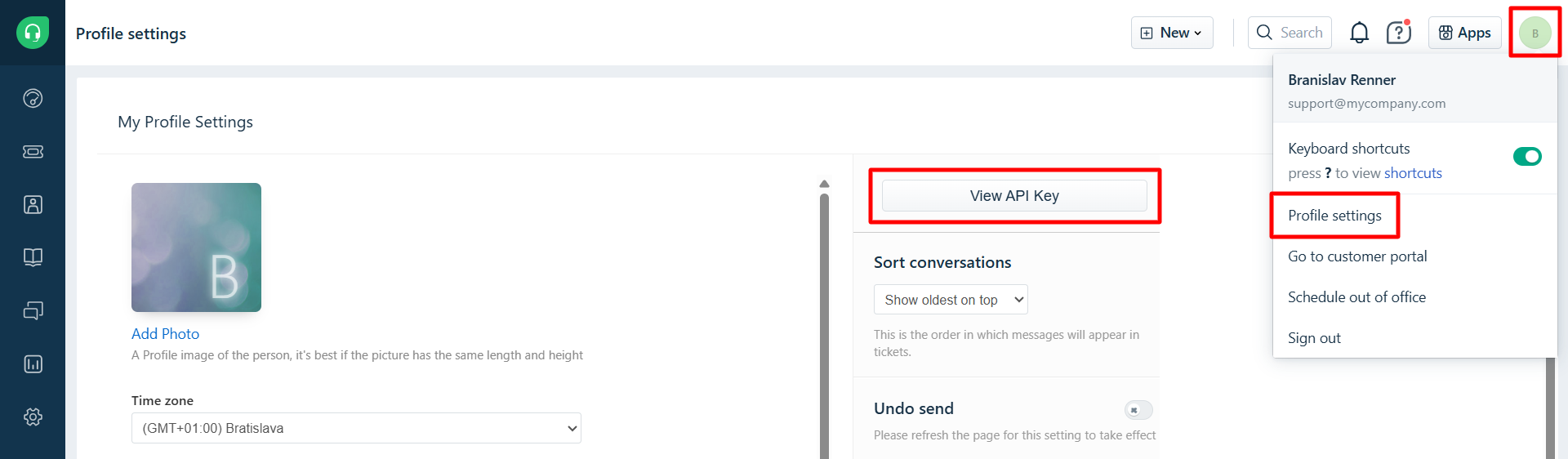Open the Sort conversations dropdown
The height and width of the screenshot is (459, 1568).
[x=951, y=300]
